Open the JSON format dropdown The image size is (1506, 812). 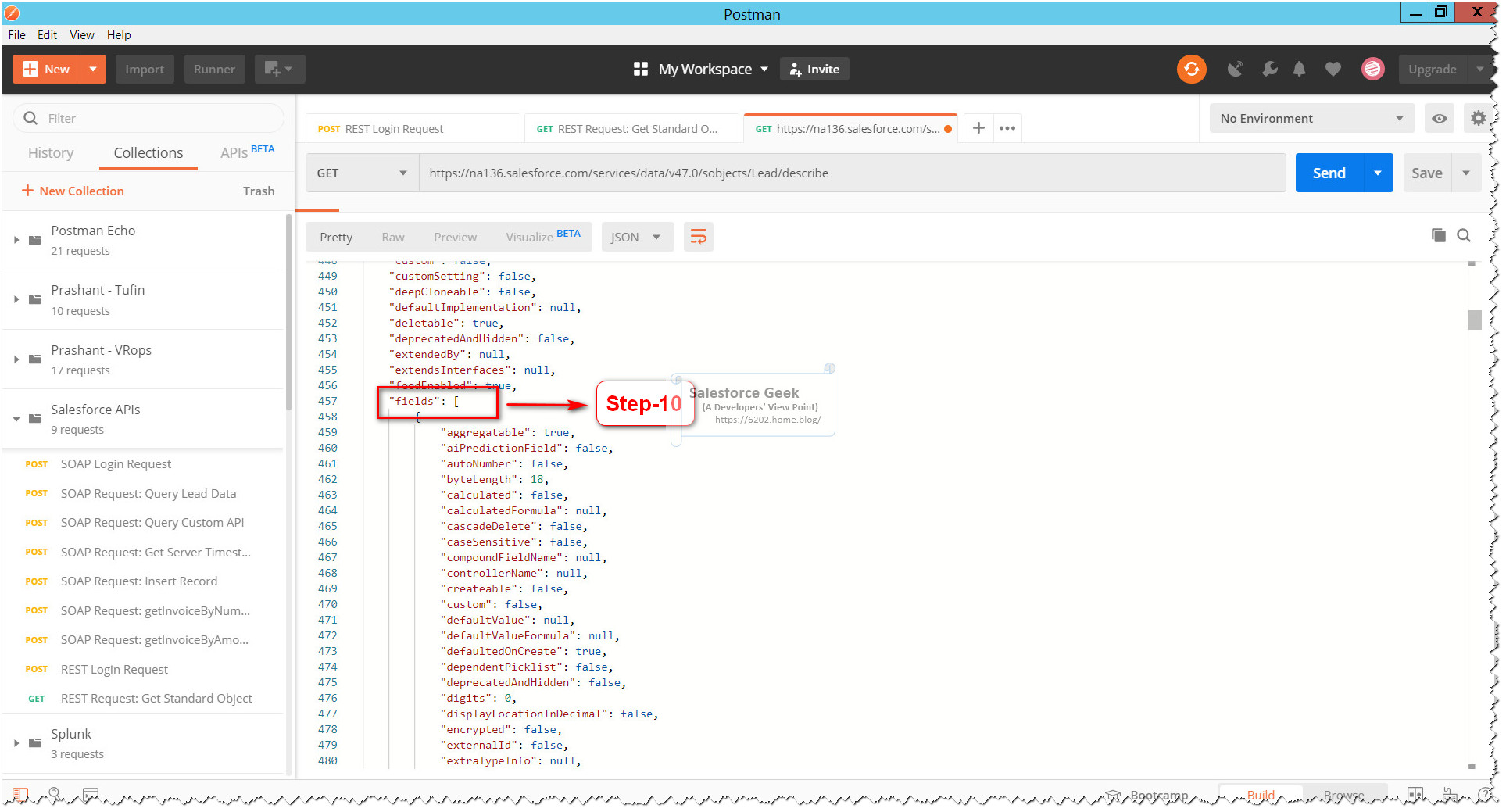(x=637, y=237)
